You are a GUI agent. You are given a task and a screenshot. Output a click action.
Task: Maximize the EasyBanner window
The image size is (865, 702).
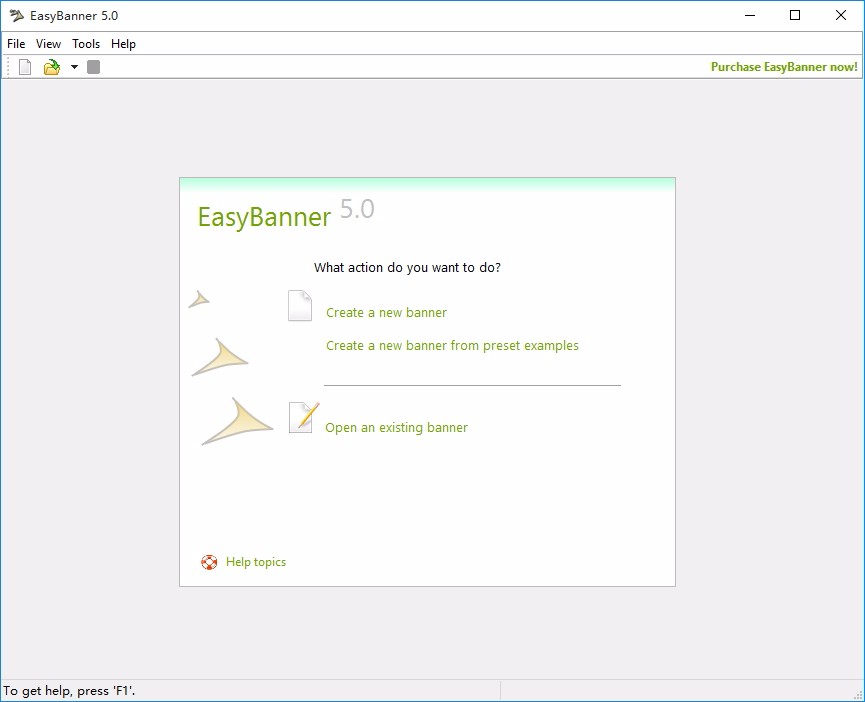coord(795,15)
